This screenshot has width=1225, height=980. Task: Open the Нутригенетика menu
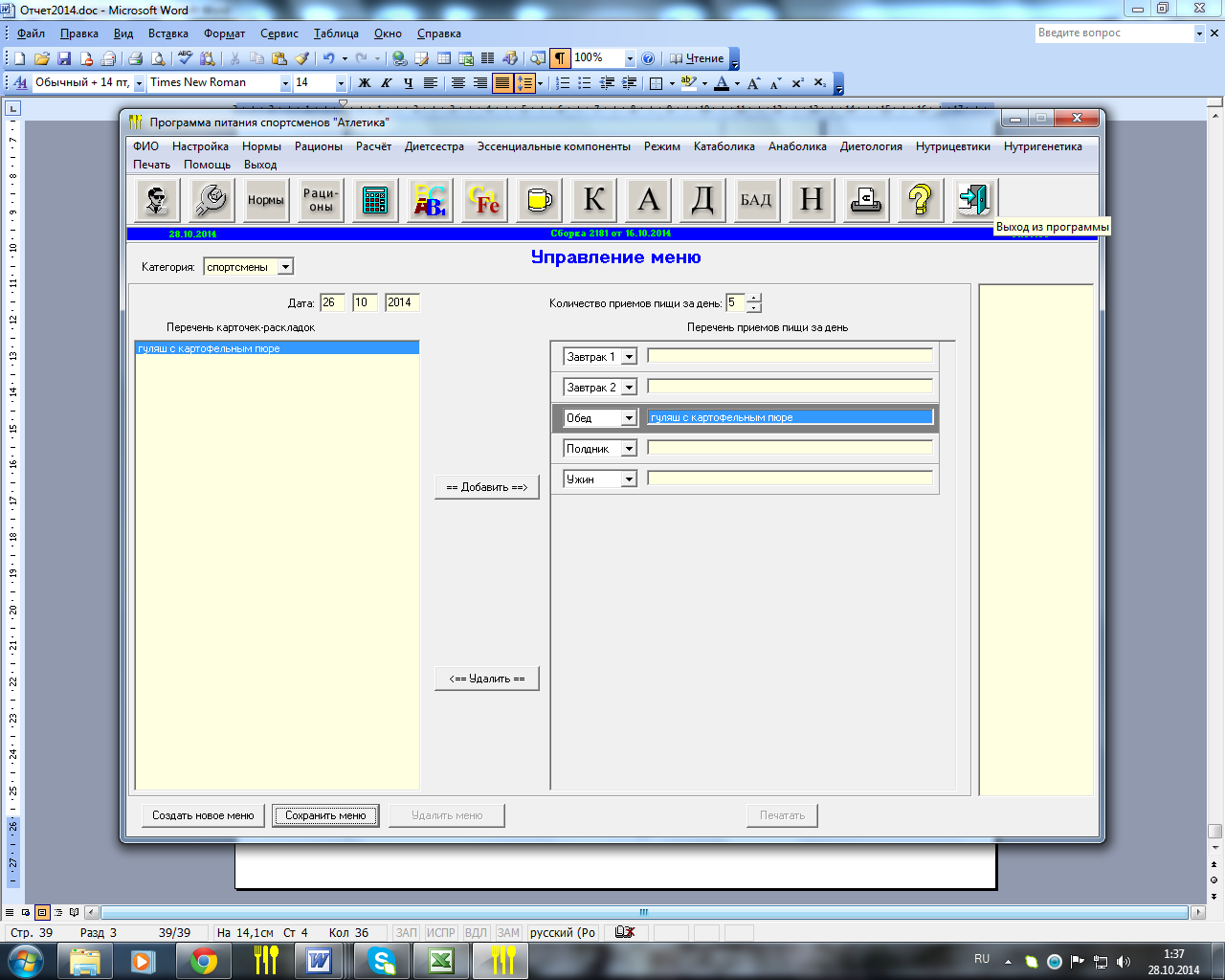pyautogui.click(x=1042, y=146)
